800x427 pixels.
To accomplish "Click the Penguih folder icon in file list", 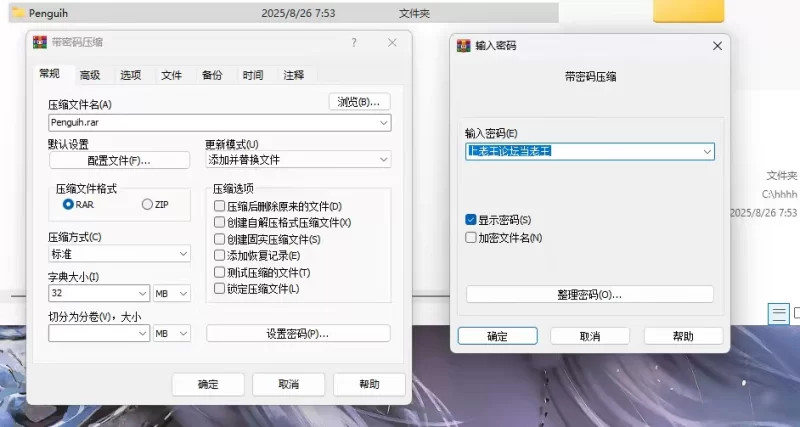I will (18, 13).
